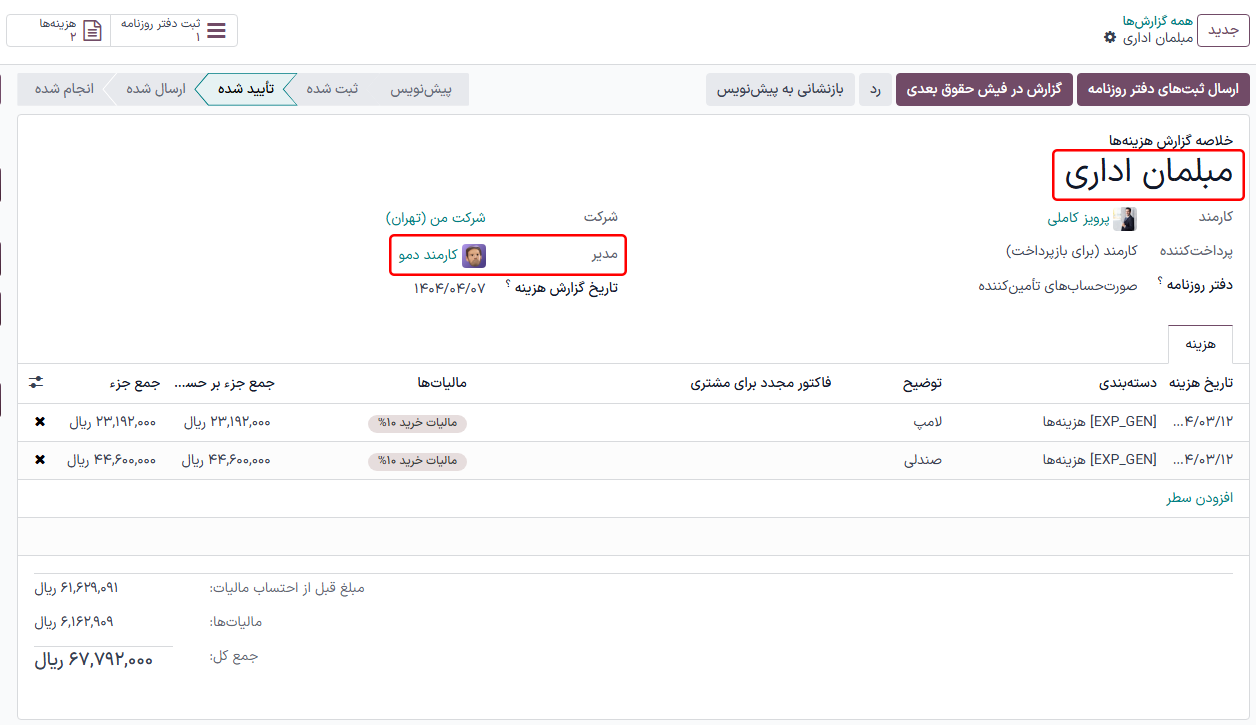
Task: Delete the لامپ expense line
Action: pos(40,422)
